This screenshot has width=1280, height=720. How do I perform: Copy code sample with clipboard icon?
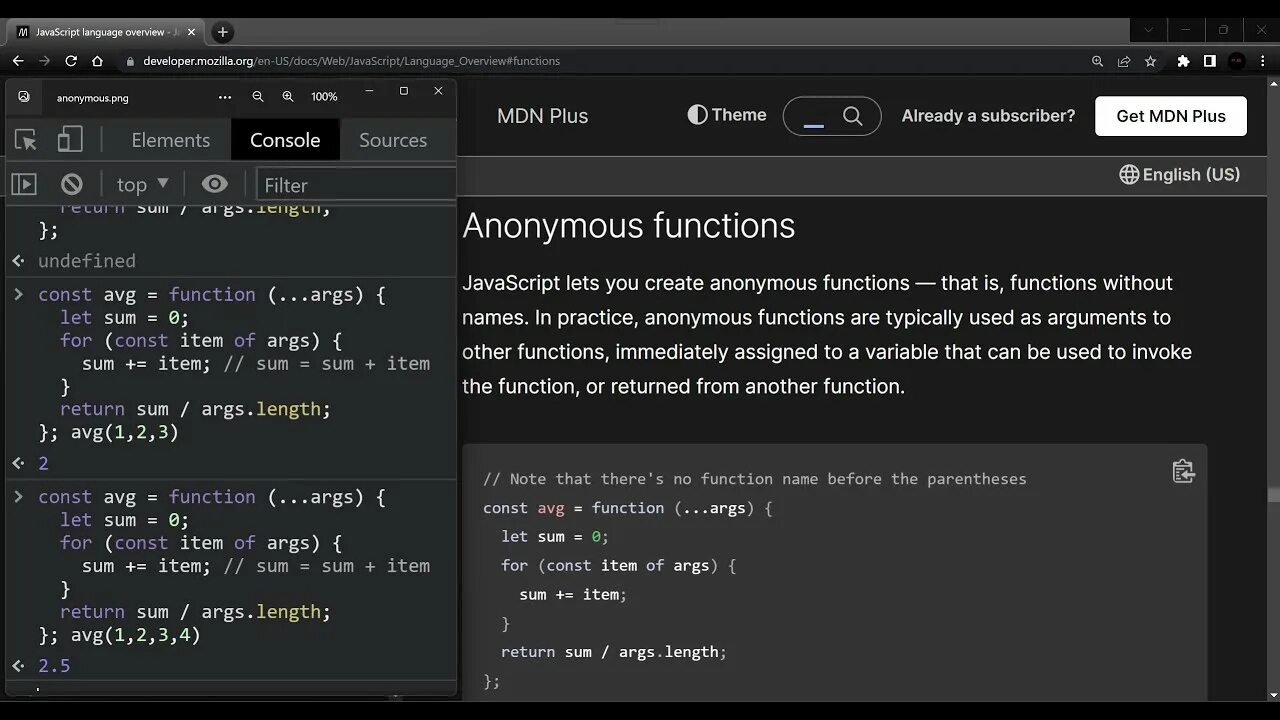(x=1183, y=471)
